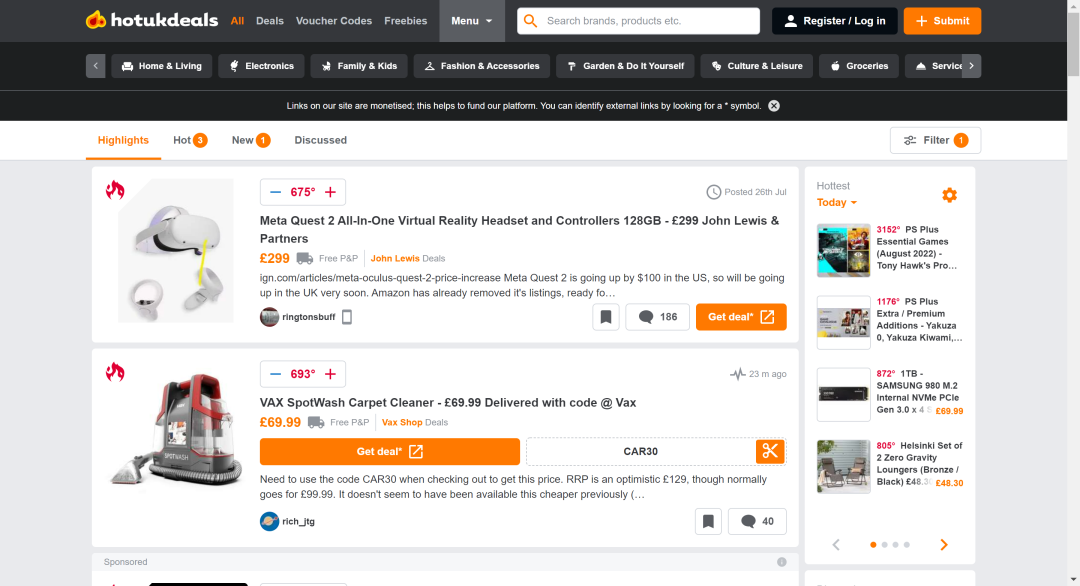Open Culture & Leisure category

pos(757,66)
